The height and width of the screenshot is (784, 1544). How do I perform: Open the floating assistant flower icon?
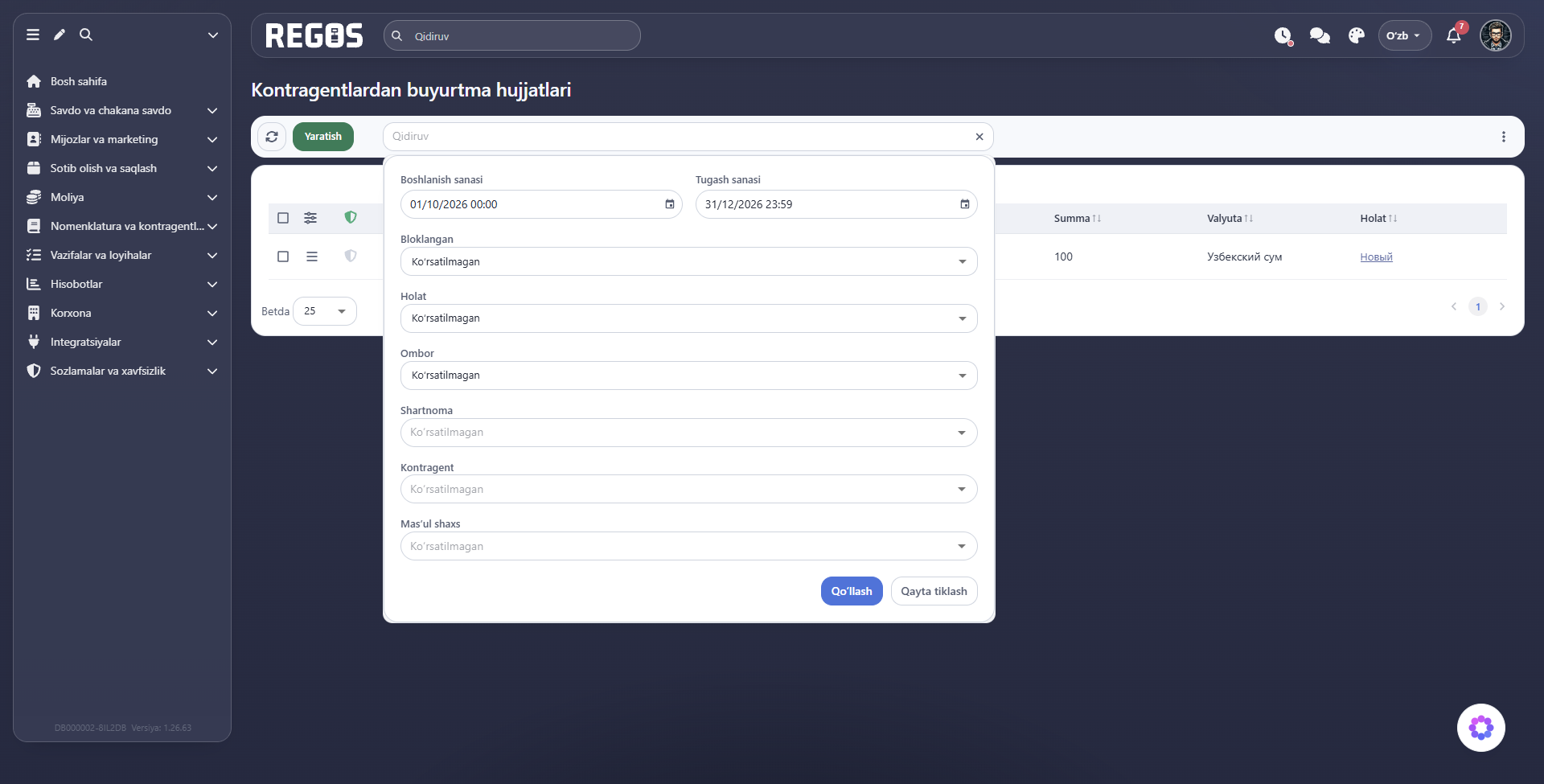pos(1481,728)
